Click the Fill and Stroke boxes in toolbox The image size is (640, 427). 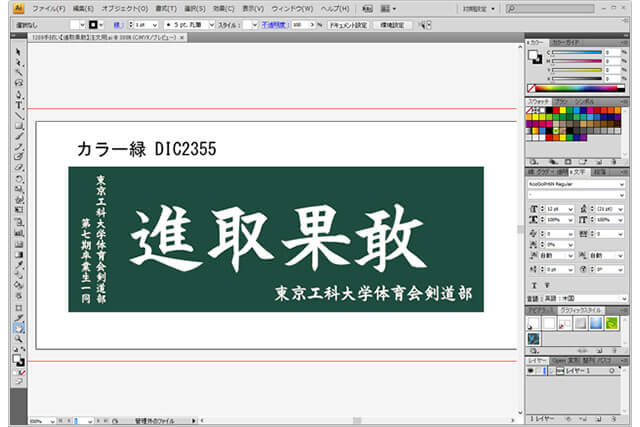tap(18, 360)
